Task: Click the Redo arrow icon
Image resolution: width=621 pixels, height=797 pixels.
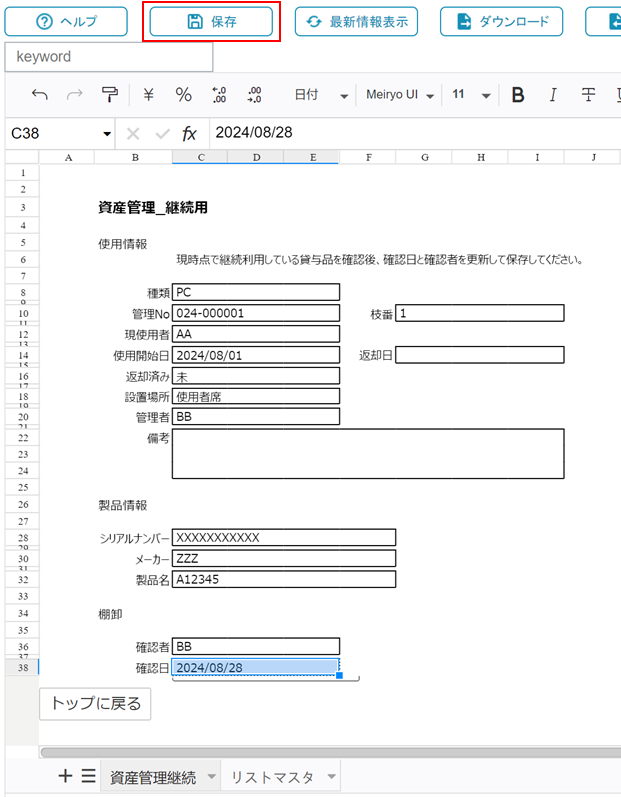Action: pos(75,95)
